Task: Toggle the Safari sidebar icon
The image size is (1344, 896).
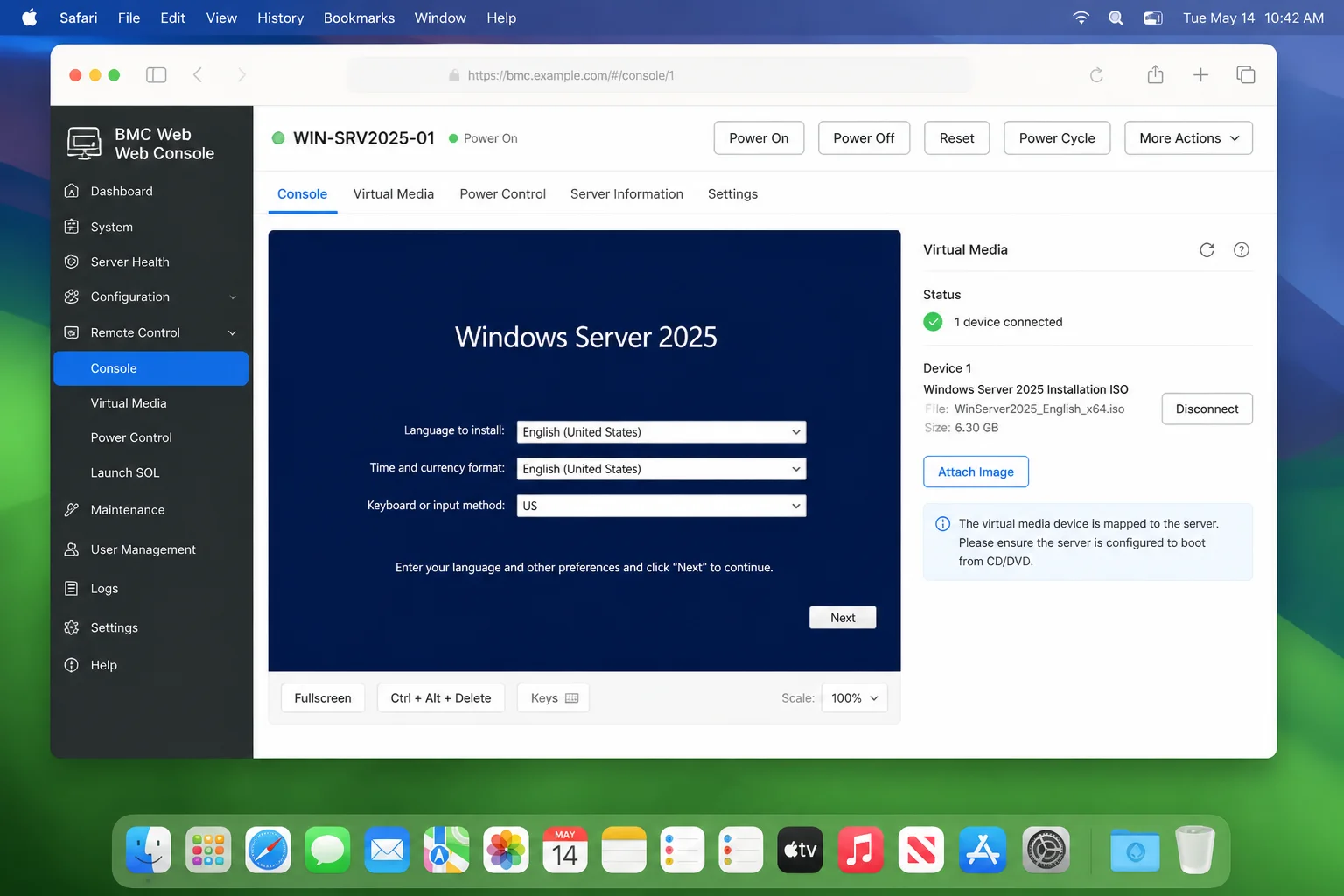Action: (x=157, y=75)
